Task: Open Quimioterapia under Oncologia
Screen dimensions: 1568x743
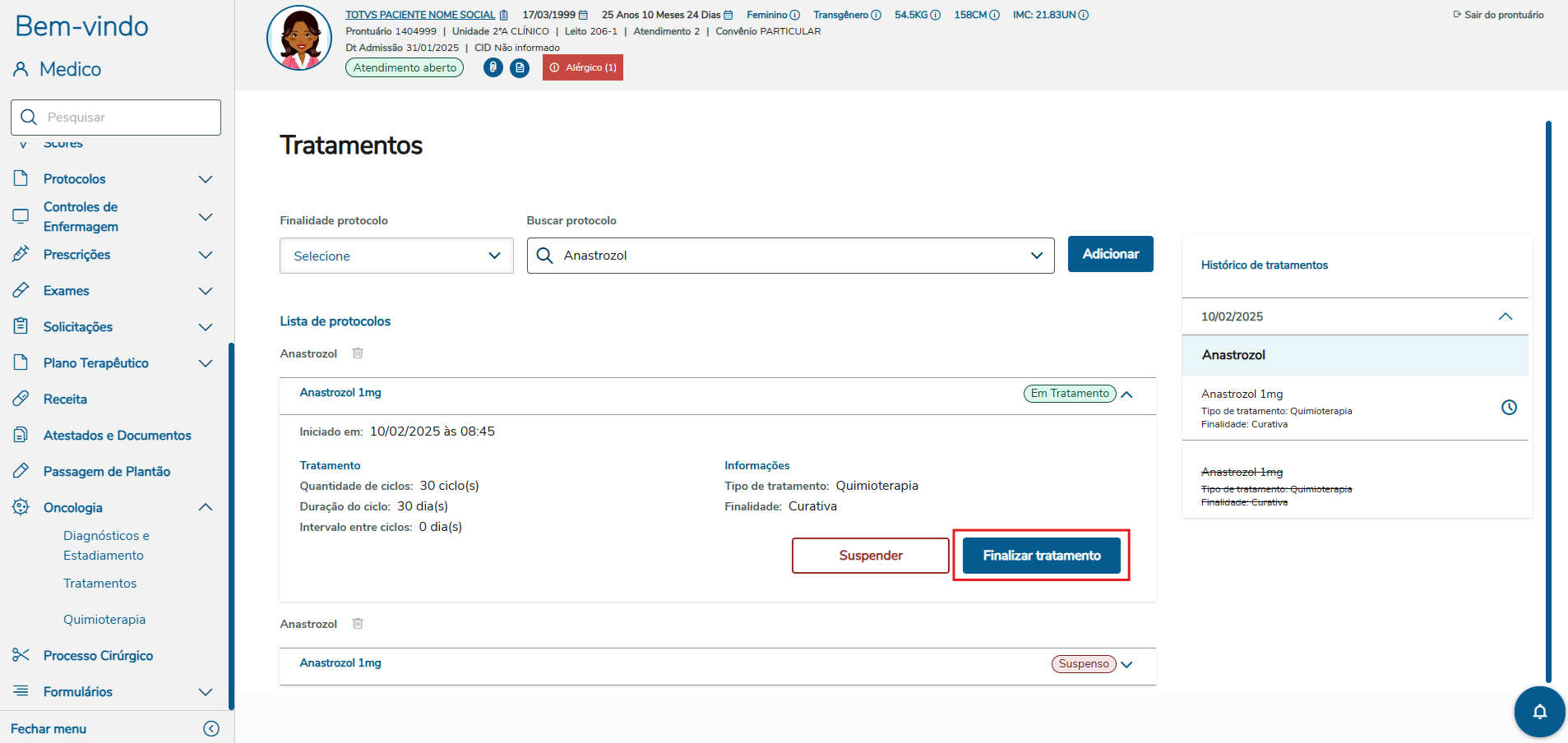Action: (x=104, y=620)
